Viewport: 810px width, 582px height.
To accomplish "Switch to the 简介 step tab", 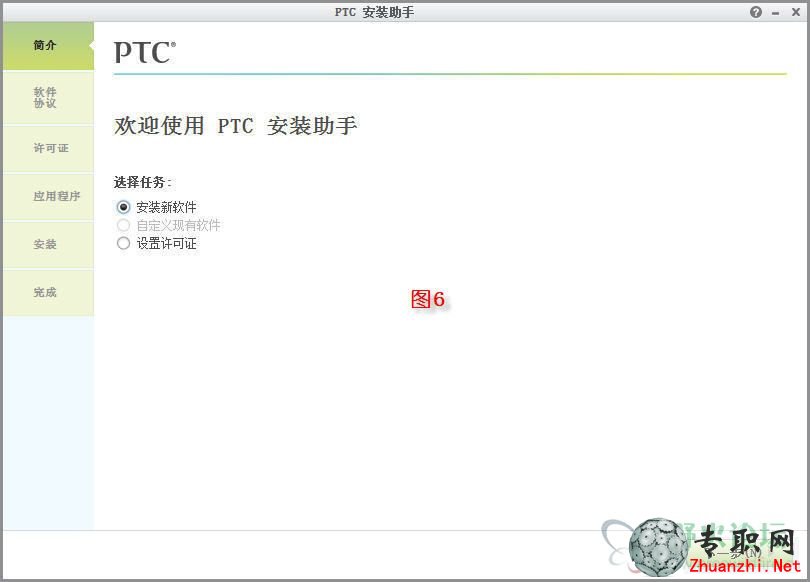I will 49,46.
